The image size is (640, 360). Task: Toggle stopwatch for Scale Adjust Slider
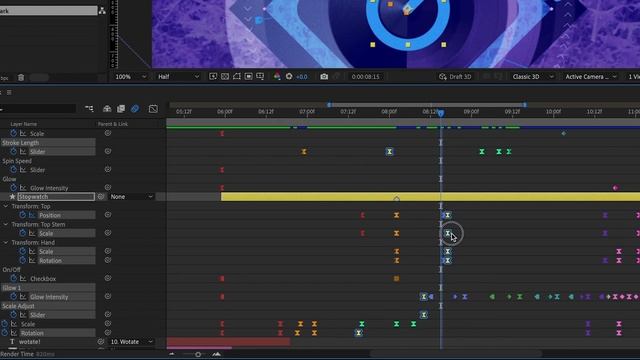[13, 315]
